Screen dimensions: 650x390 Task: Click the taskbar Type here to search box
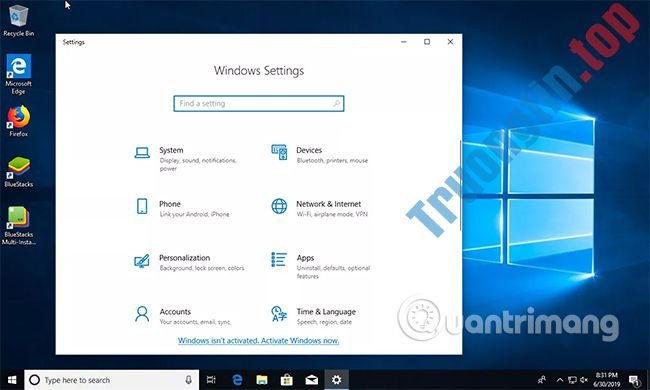pos(112,380)
